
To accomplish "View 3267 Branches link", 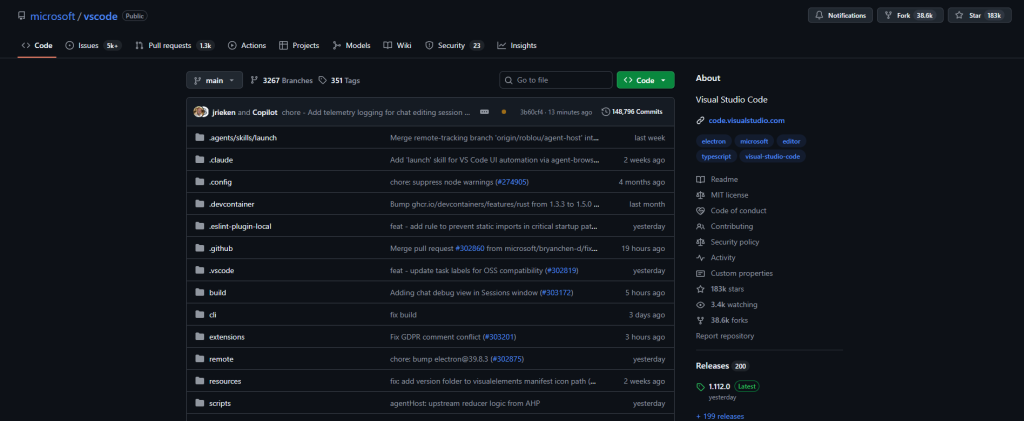I will (281, 80).
